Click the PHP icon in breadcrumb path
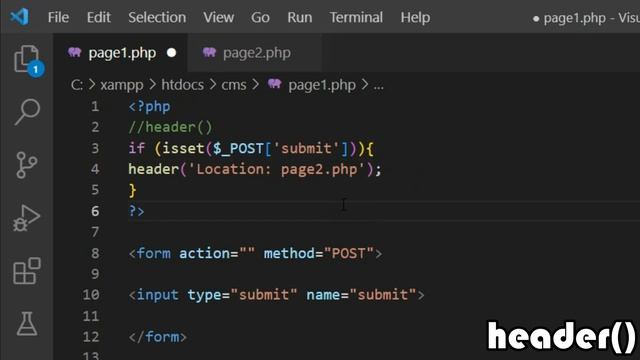 (275, 84)
